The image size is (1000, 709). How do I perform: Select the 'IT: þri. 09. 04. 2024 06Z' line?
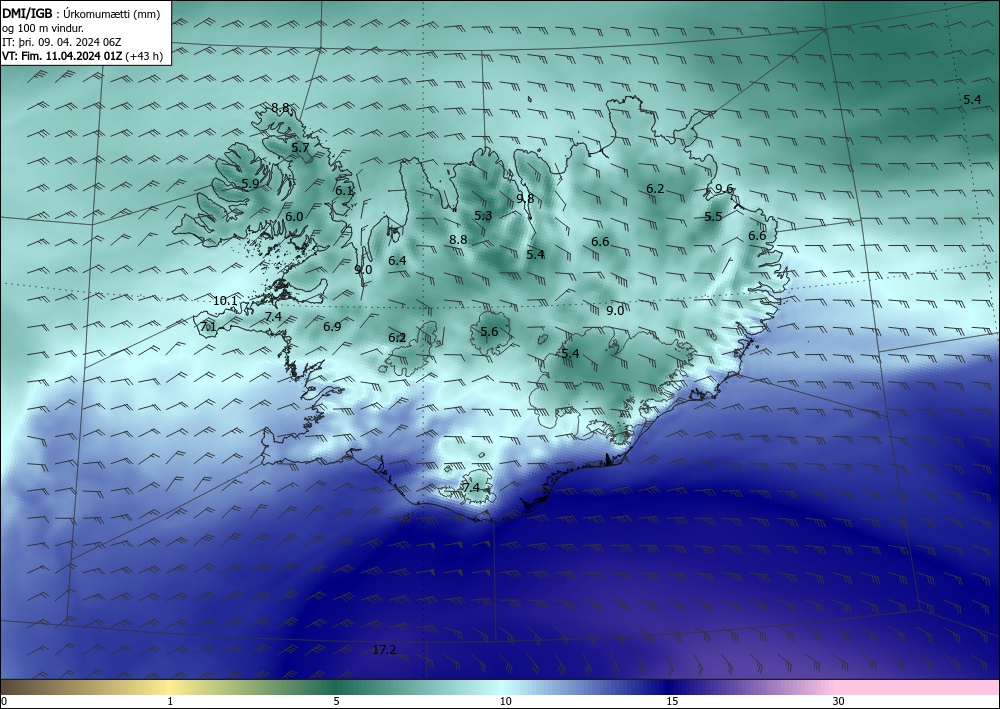(x=61, y=42)
